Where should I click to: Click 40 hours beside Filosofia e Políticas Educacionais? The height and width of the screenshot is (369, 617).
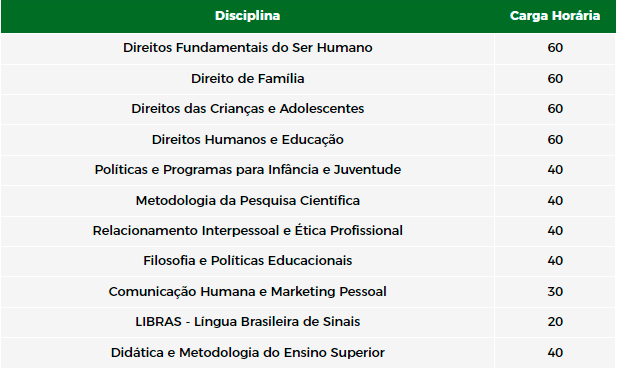coord(555,261)
